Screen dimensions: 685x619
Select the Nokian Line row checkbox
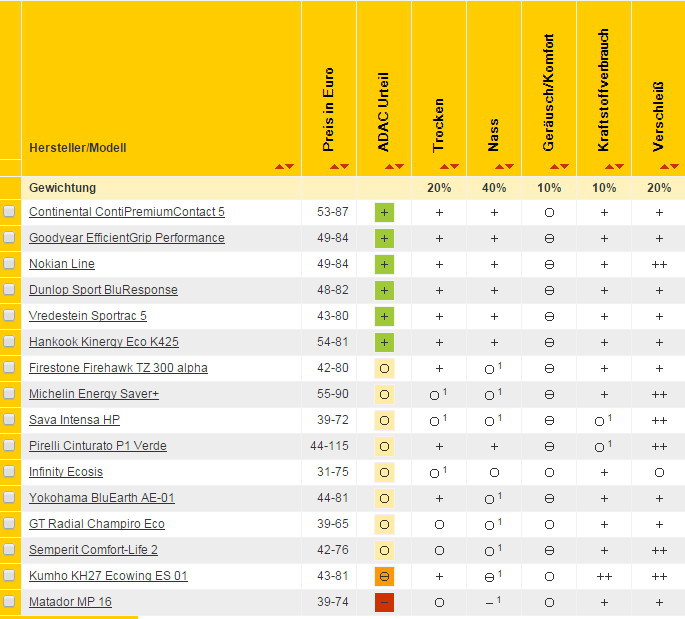pos(10,264)
